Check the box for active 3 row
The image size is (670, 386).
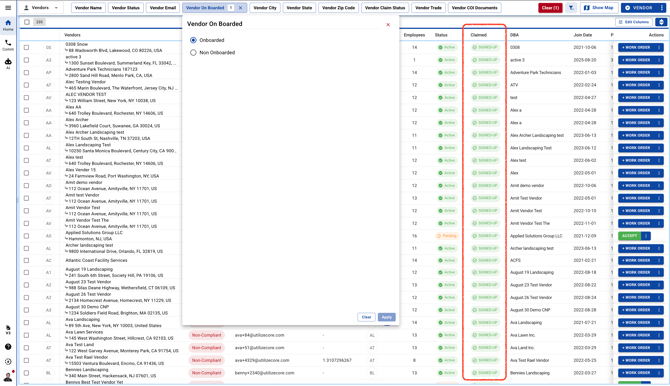(26, 60)
